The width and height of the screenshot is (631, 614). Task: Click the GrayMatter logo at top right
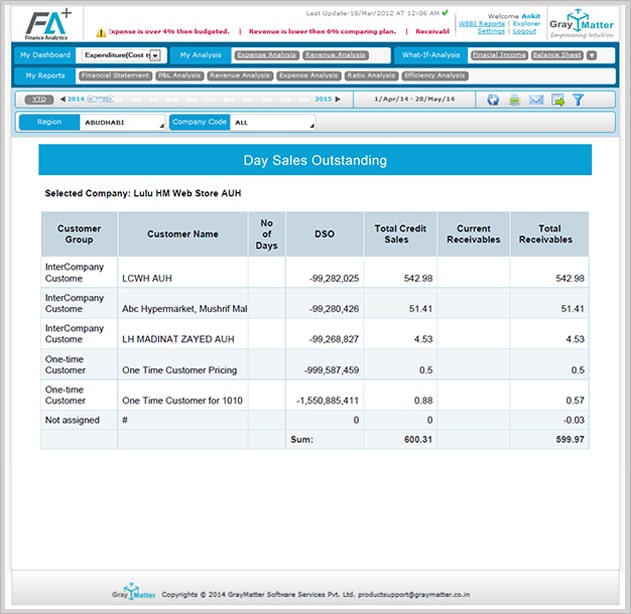tap(581, 24)
